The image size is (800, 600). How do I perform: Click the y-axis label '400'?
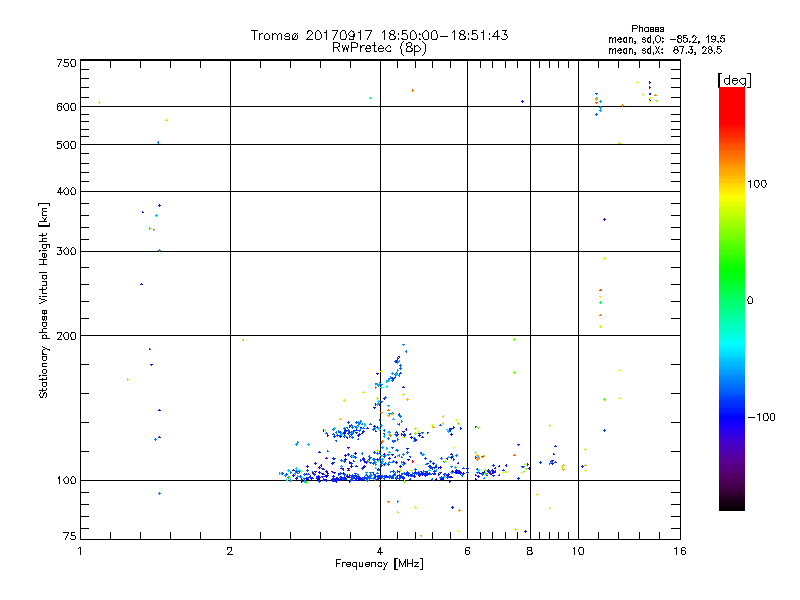coord(66,191)
